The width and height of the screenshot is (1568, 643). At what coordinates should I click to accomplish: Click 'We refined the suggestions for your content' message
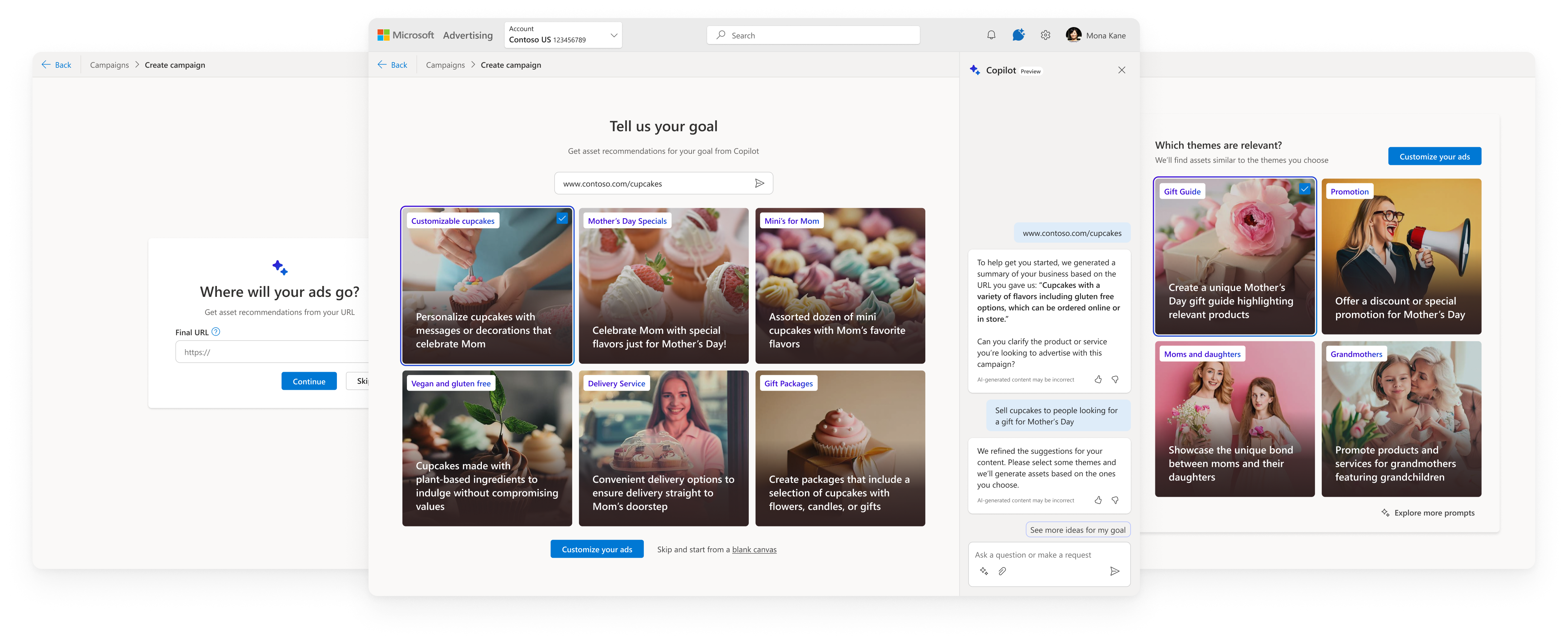pyautogui.click(x=1046, y=468)
